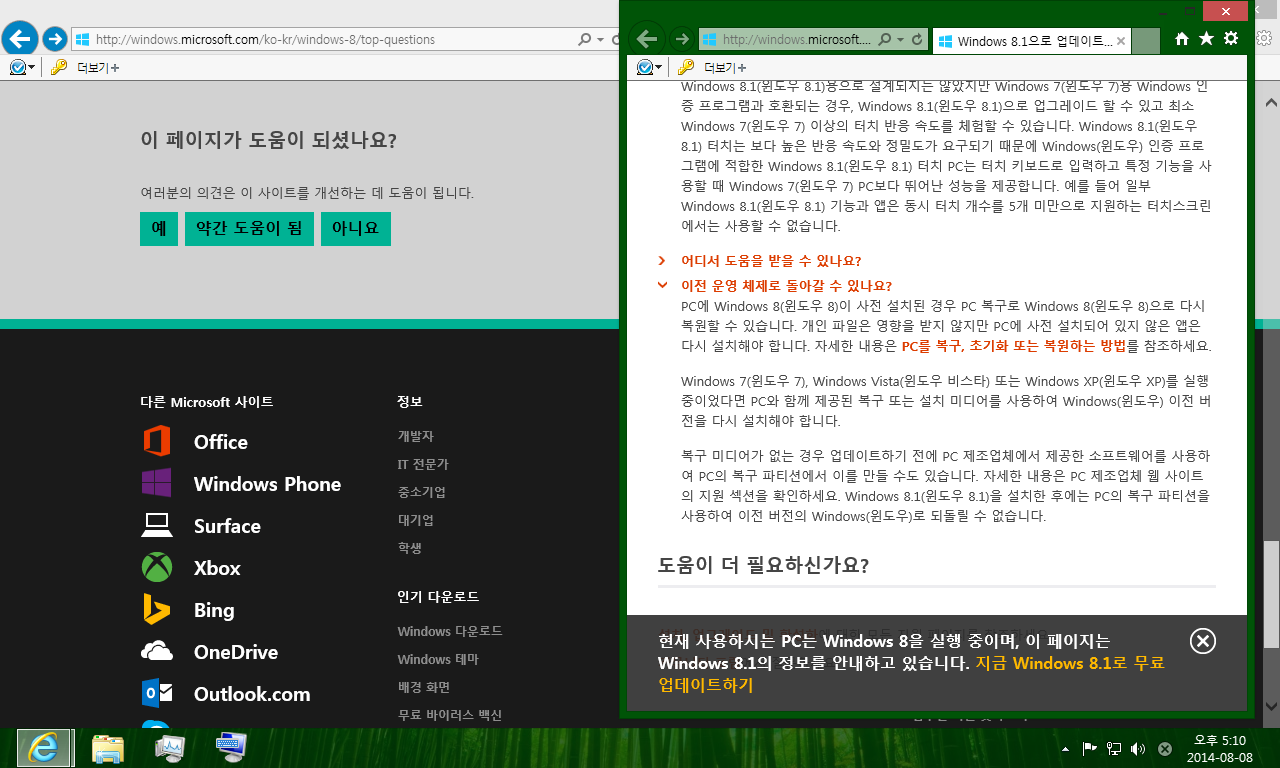Screen dimensions: 1280x768
Task: Open gear settings of the background IE window
Action: coord(1264,38)
